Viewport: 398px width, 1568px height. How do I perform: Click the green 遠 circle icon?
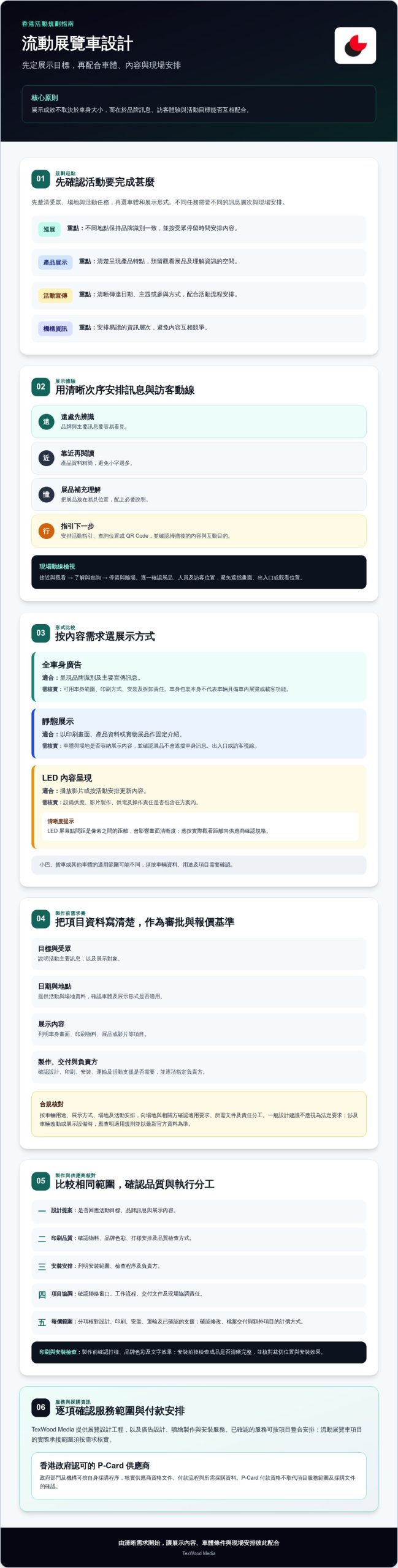(46, 421)
